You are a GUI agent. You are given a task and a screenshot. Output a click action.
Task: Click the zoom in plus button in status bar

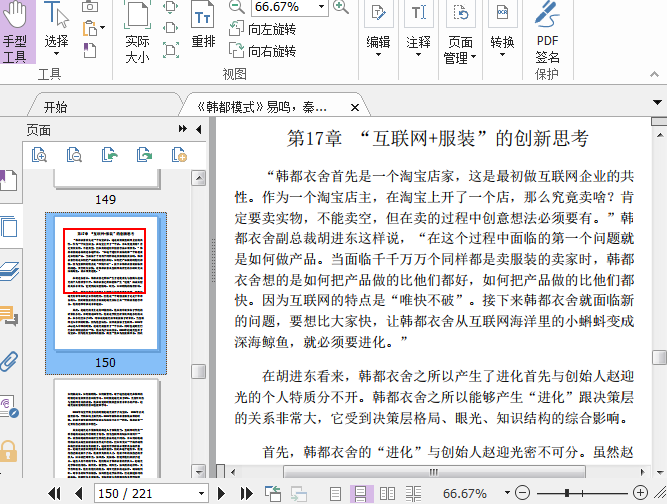coord(640,493)
